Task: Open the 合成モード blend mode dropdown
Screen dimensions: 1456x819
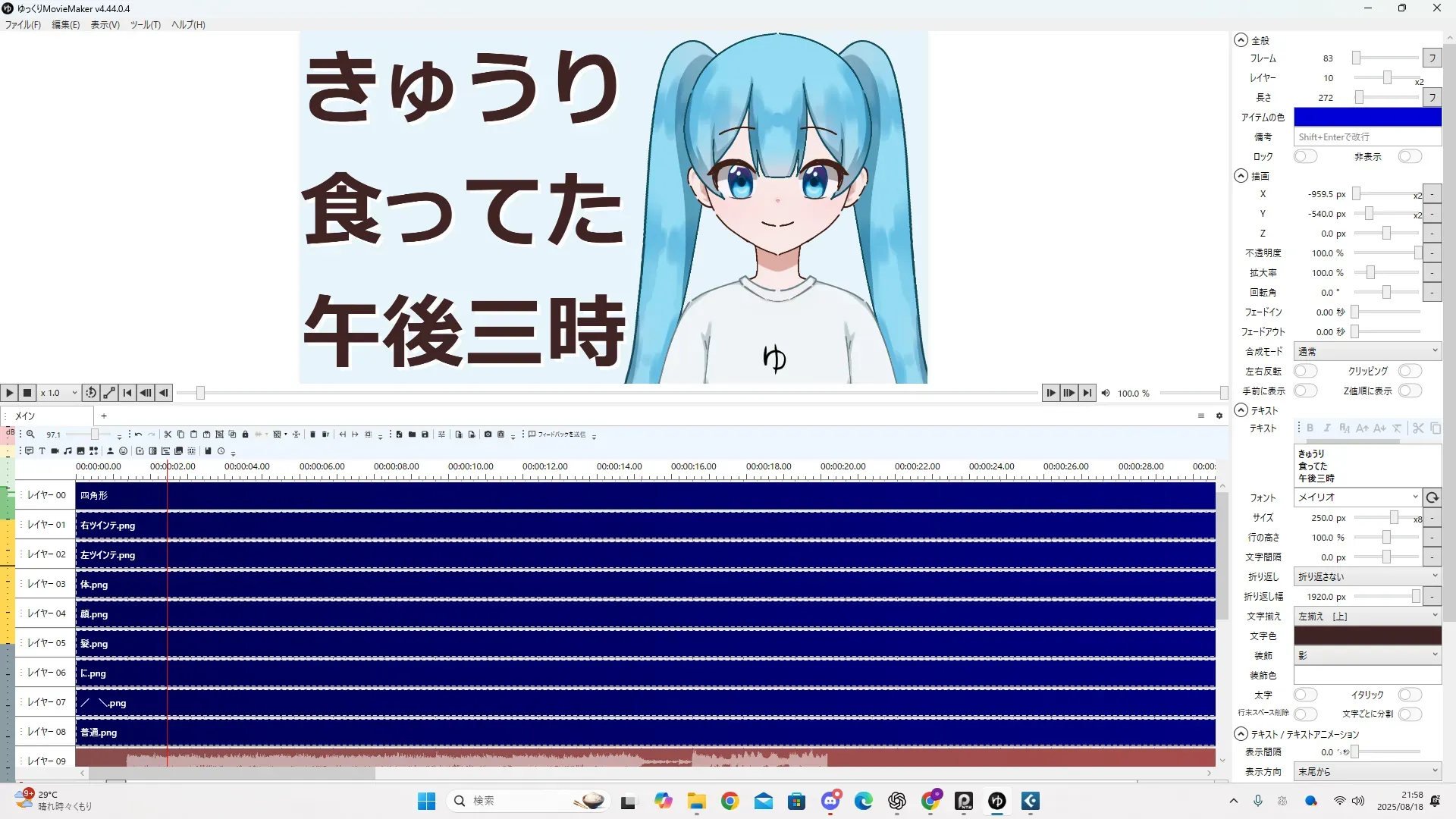Action: [1367, 351]
